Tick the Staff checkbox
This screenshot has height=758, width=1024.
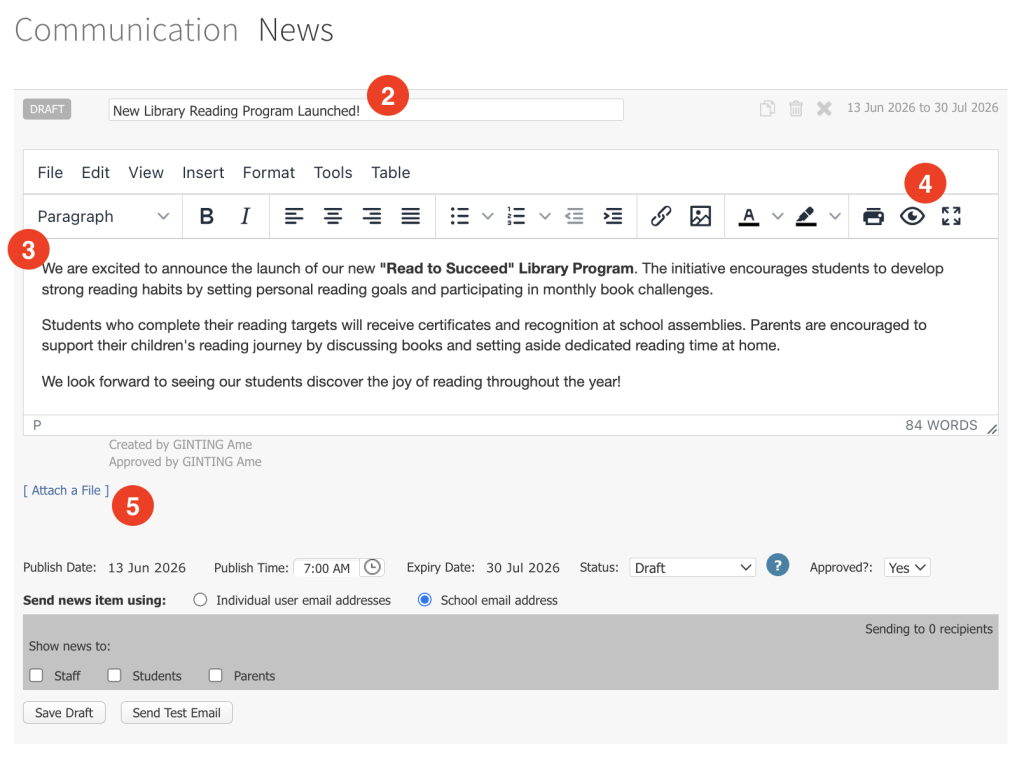coord(37,675)
